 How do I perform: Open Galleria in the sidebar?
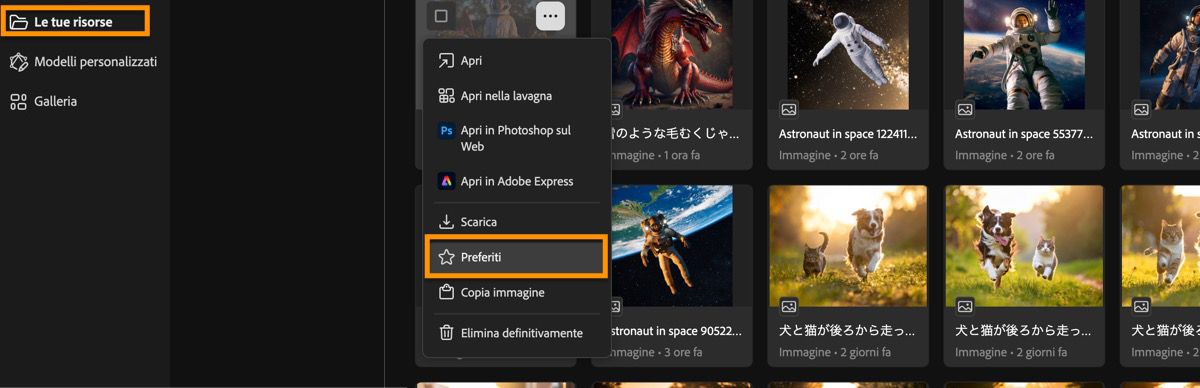(44, 101)
